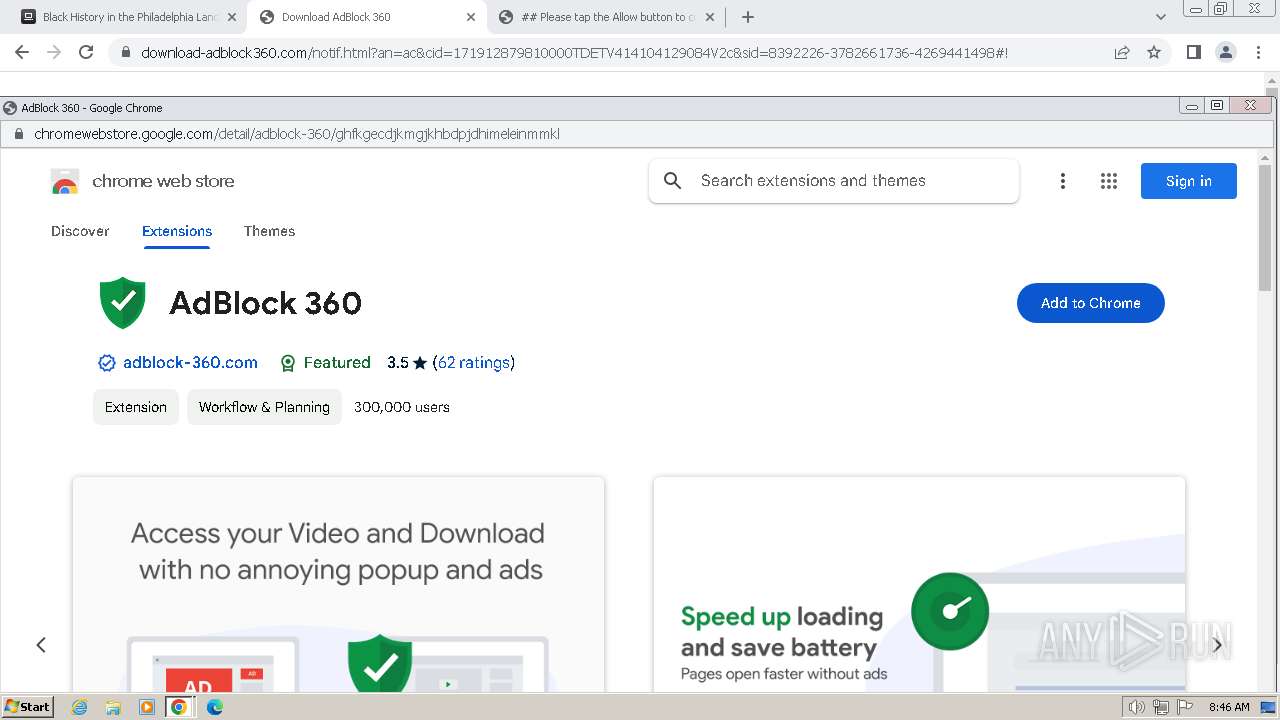Click the AdBlock 360 shield logo

click(123, 303)
